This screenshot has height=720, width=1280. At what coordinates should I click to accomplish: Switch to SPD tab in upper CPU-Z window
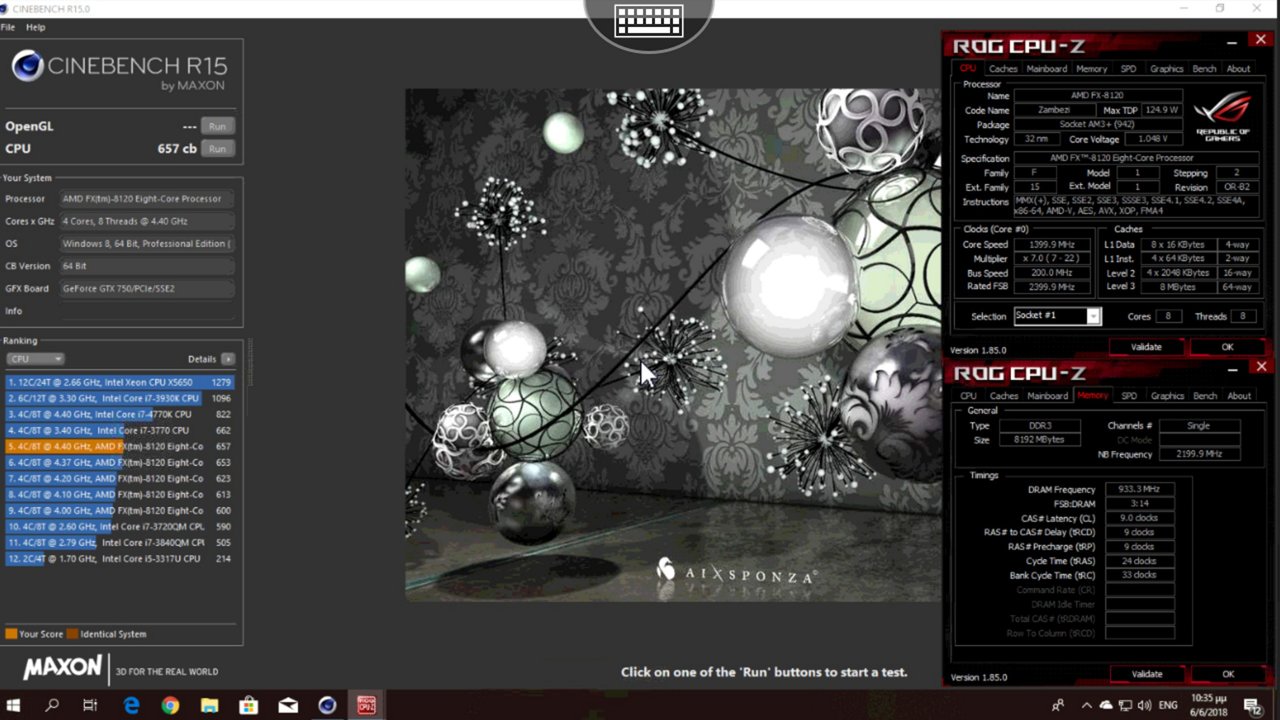click(x=1128, y=69)
